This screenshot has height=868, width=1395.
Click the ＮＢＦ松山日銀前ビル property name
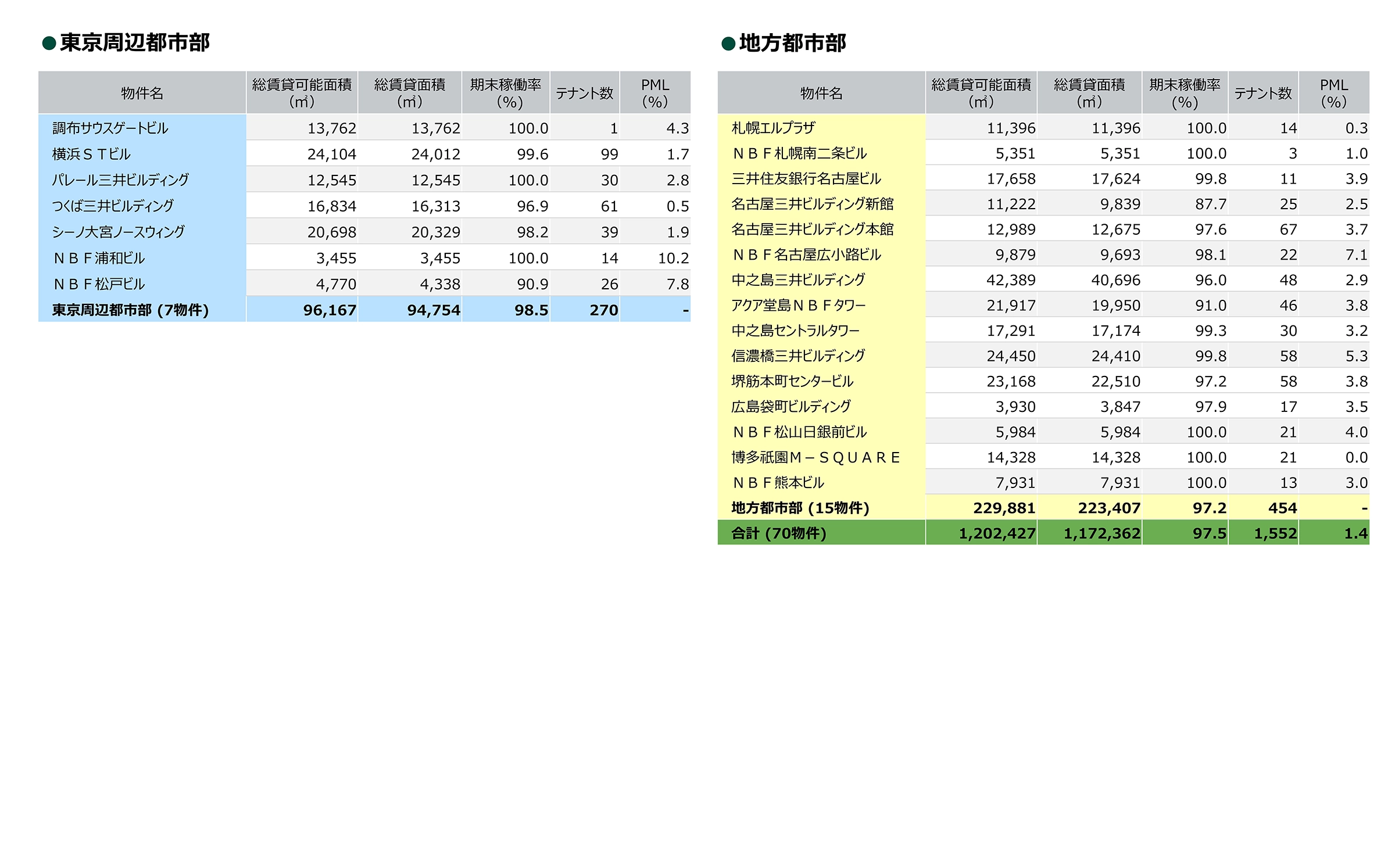point(799,432)
